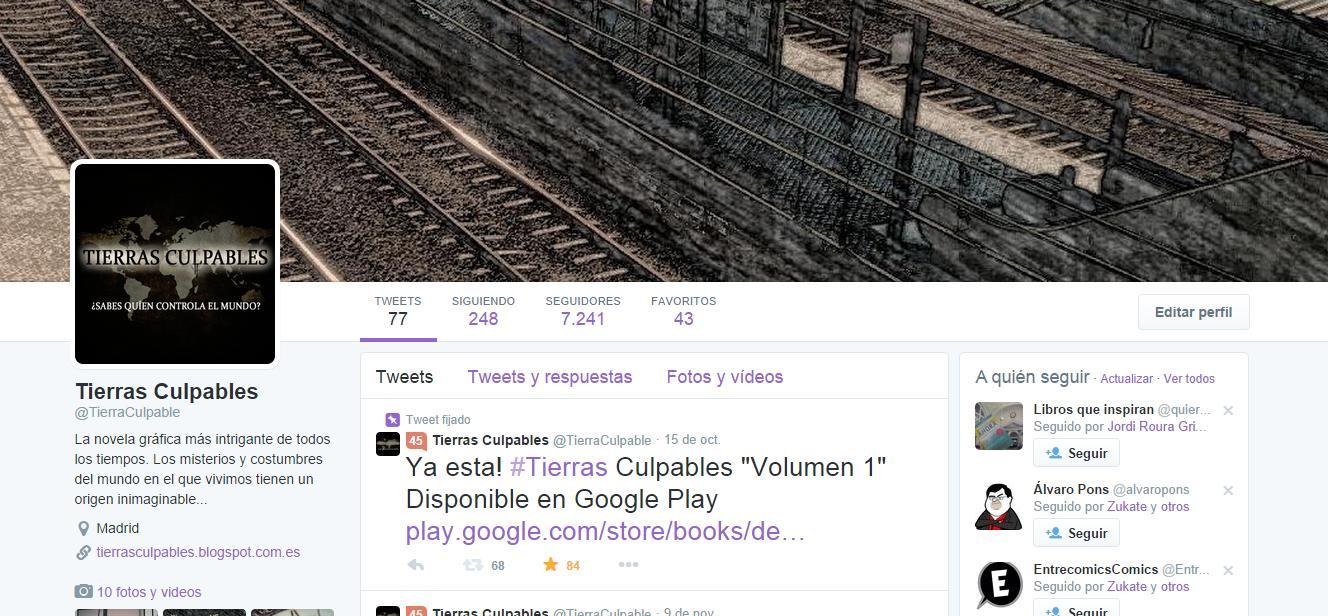
Task: Open the 10 fotos y videos link
Action: [x=149, y=592]
